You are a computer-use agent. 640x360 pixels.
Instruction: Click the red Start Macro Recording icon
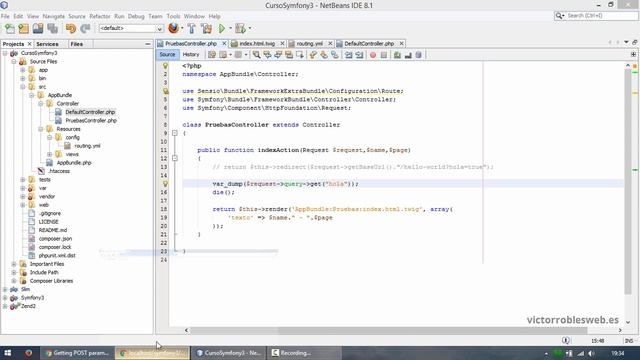pyautogui.click(x=373, y=55)
